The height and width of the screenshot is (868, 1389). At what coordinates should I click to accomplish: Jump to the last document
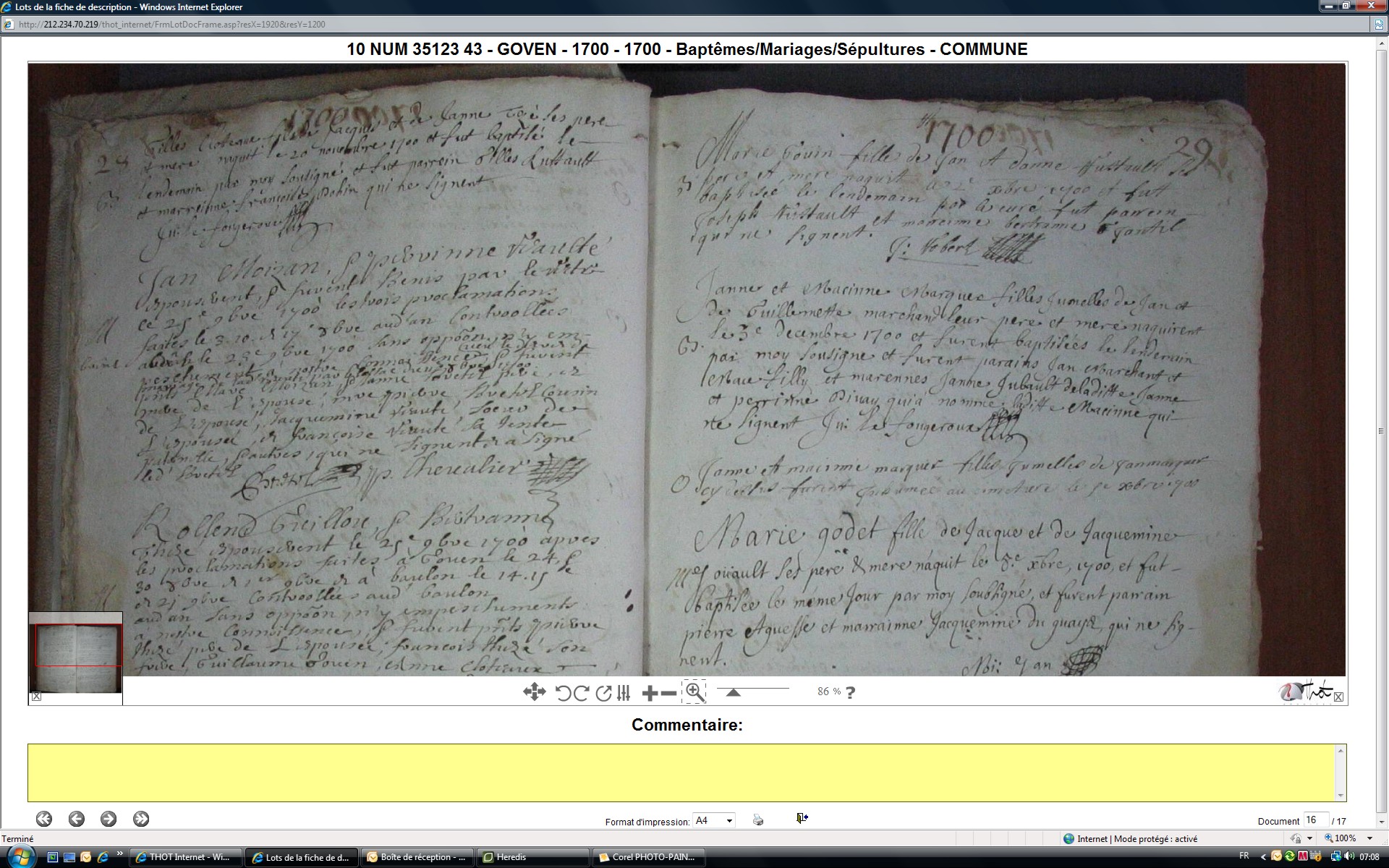click(141, 819)
